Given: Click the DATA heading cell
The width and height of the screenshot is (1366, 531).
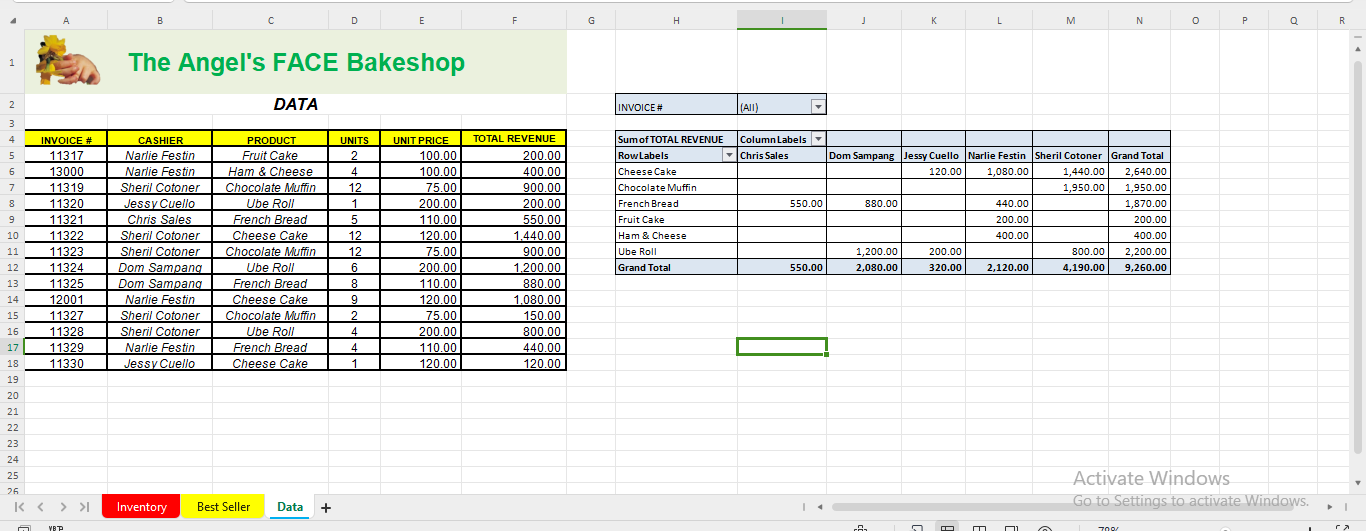Looking at the screenshot, I should point(296,104).
